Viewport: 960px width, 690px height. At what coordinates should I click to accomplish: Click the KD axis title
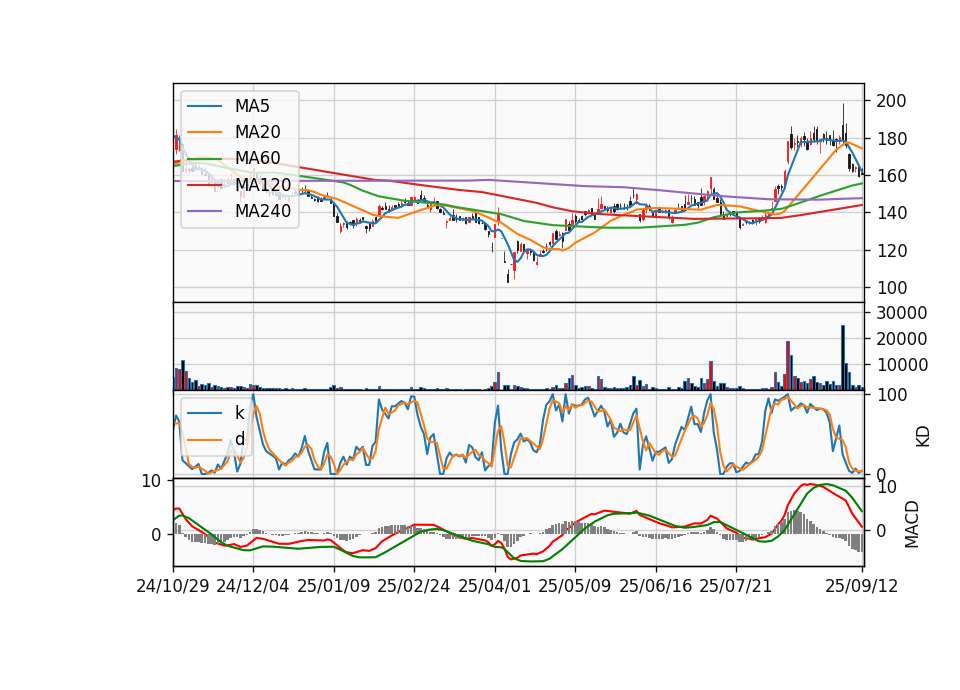[923, 437]
